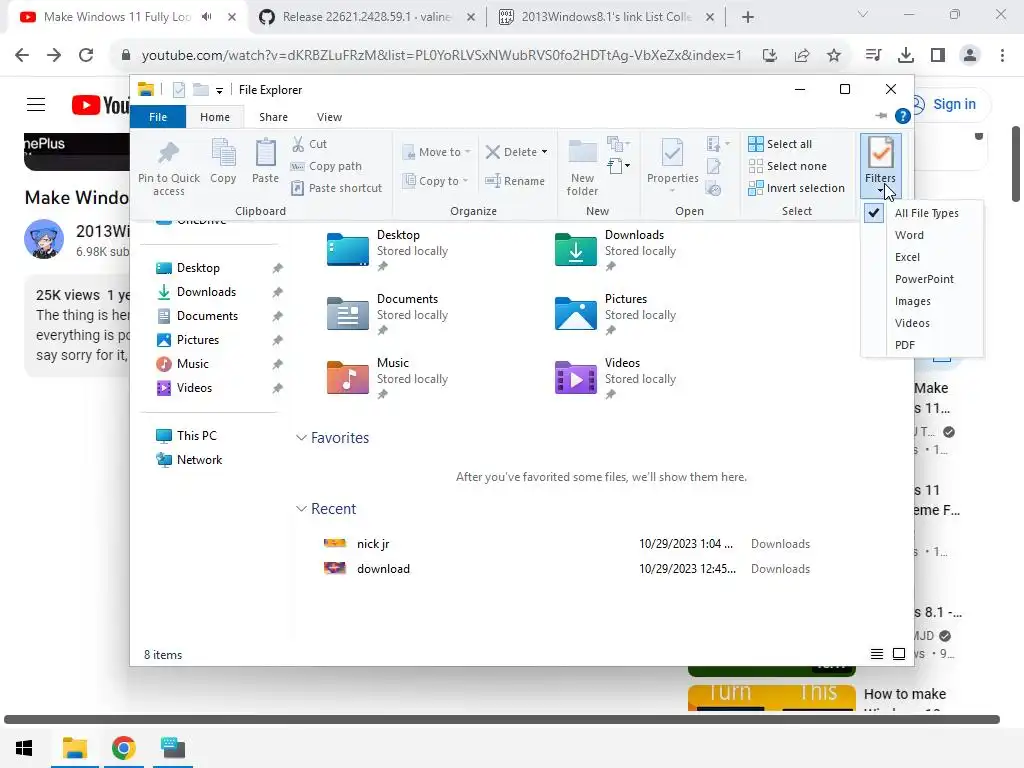Open the Properties button
The width and height of the screenshot is (1024, 768).
click(x=673, y=166)
